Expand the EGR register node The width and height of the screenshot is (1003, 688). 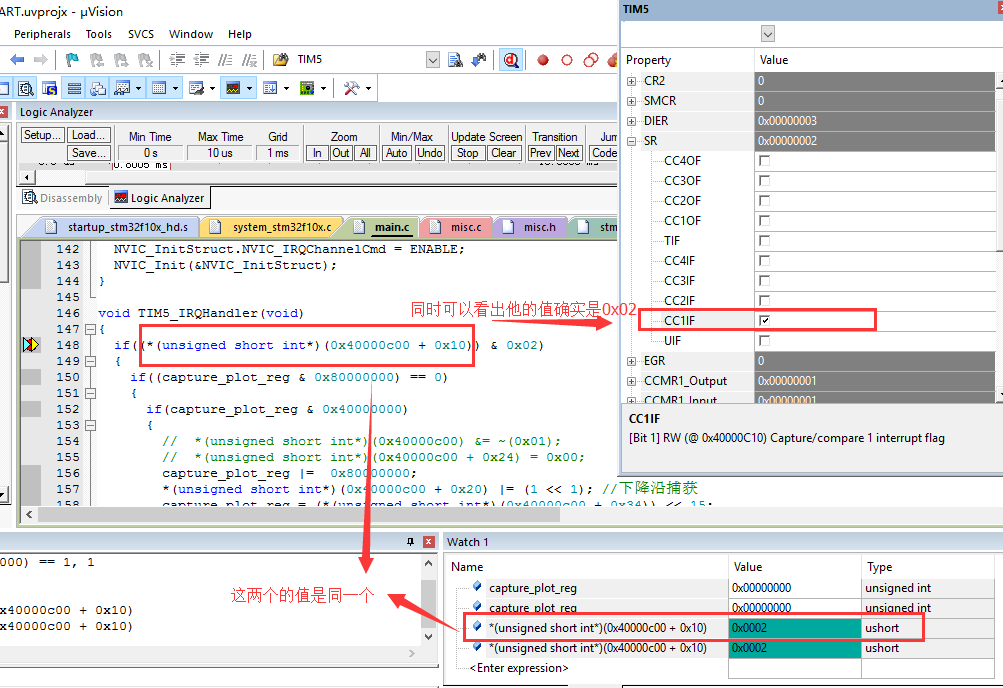(x=631, y=361)
